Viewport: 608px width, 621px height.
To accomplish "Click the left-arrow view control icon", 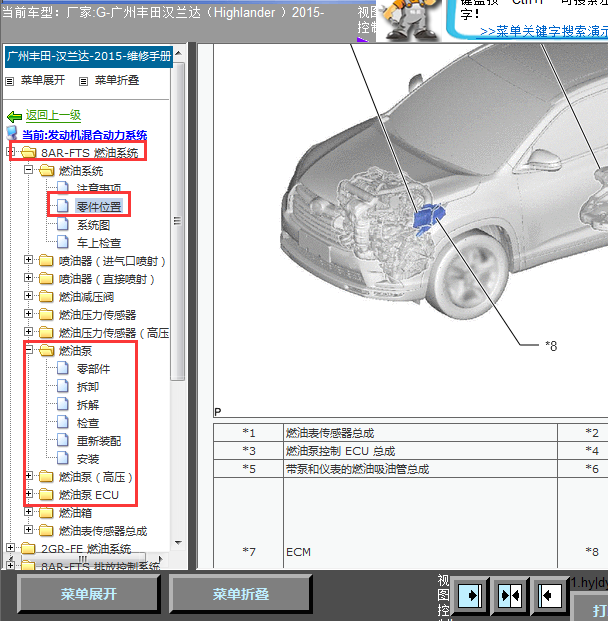I will 549,595.
